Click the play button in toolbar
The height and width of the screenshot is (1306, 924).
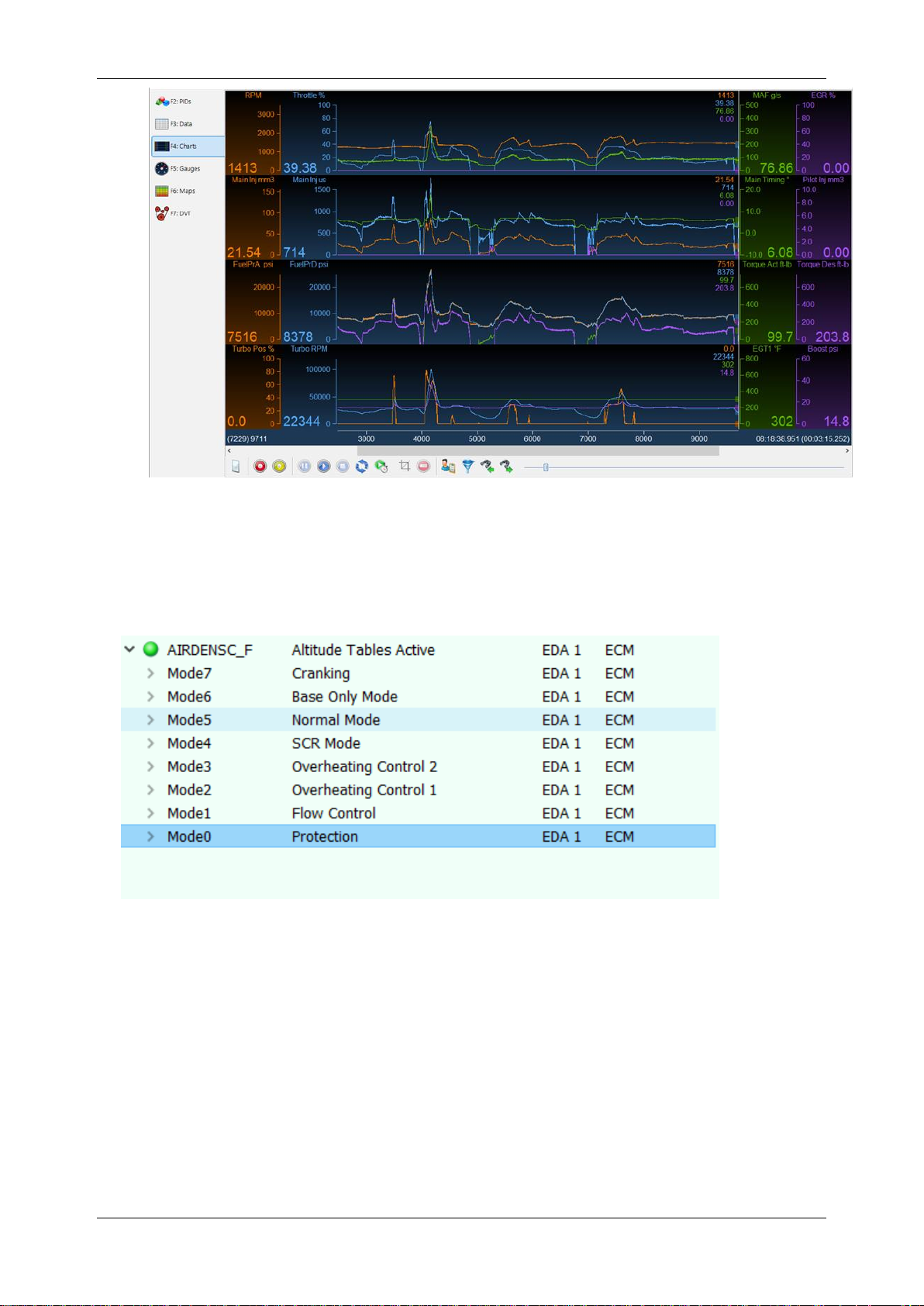pyautogui.click(x=324, y=467)
